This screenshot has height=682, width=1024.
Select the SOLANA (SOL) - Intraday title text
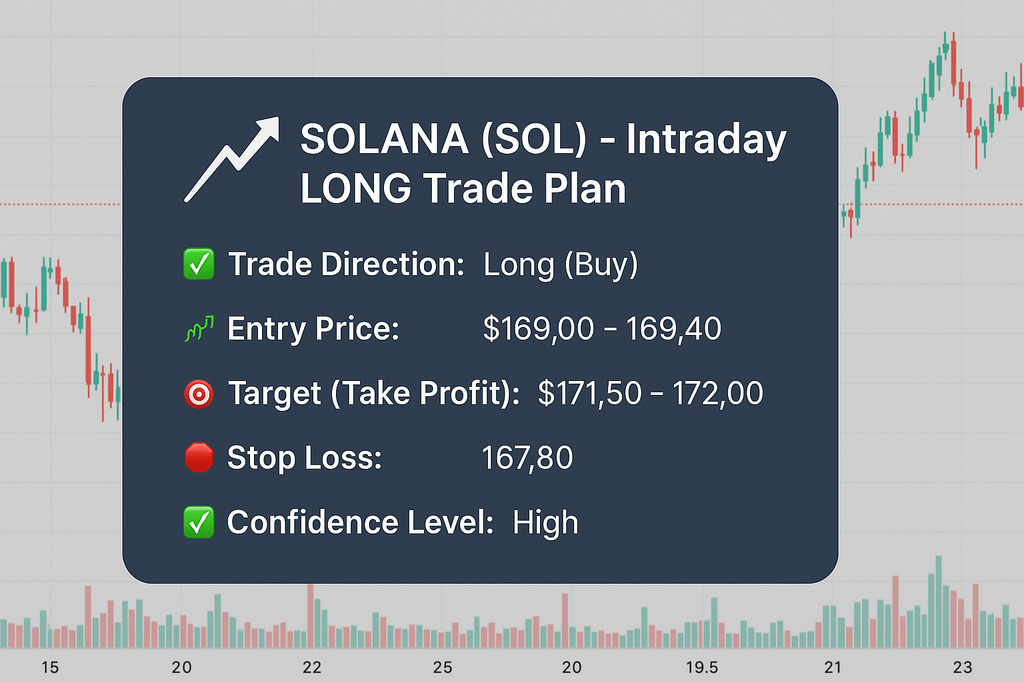point(543,140)
